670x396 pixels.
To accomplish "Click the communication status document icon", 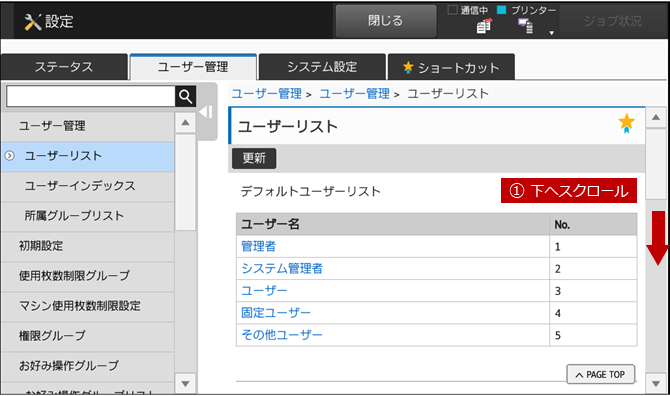I will tap(484, 26).
